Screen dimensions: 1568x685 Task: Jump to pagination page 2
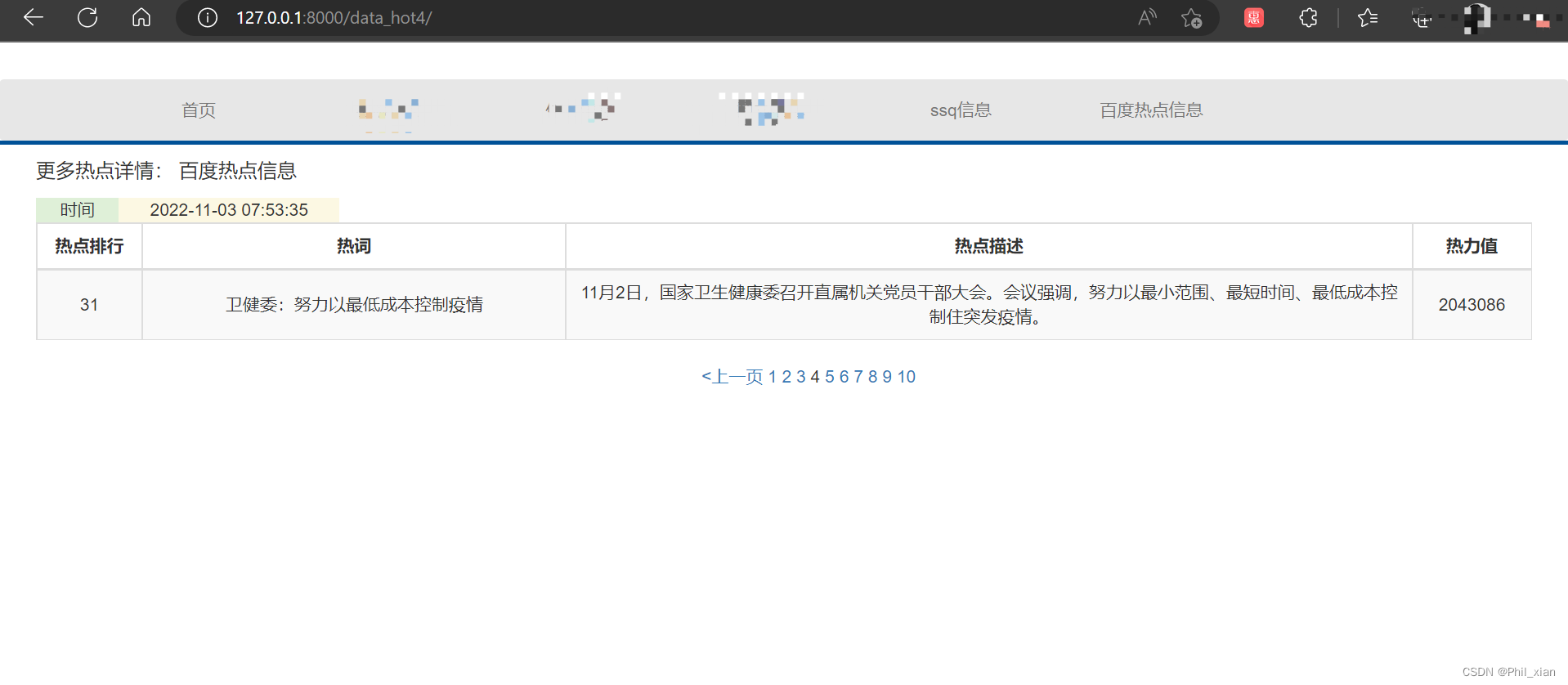point(786,377)
